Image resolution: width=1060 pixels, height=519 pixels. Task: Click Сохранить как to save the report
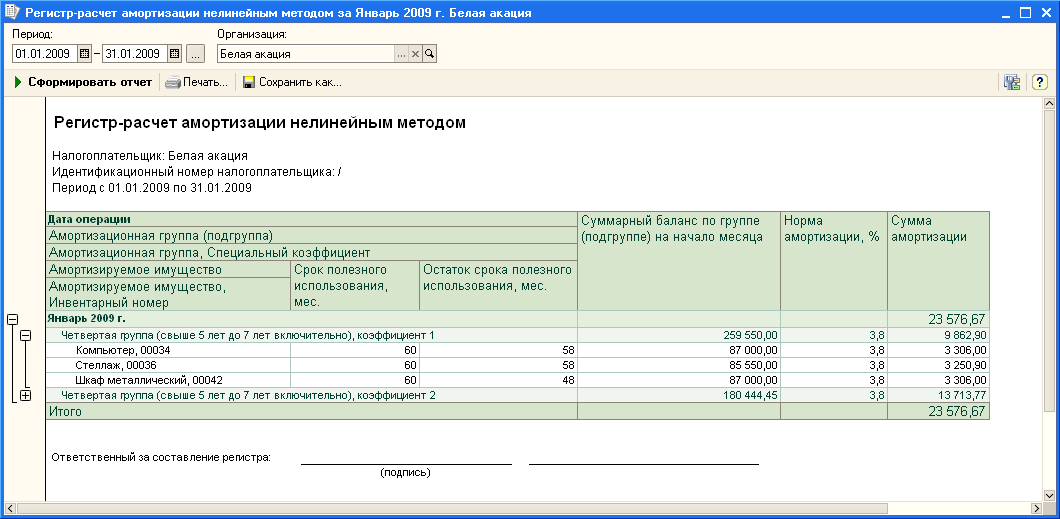291,82
